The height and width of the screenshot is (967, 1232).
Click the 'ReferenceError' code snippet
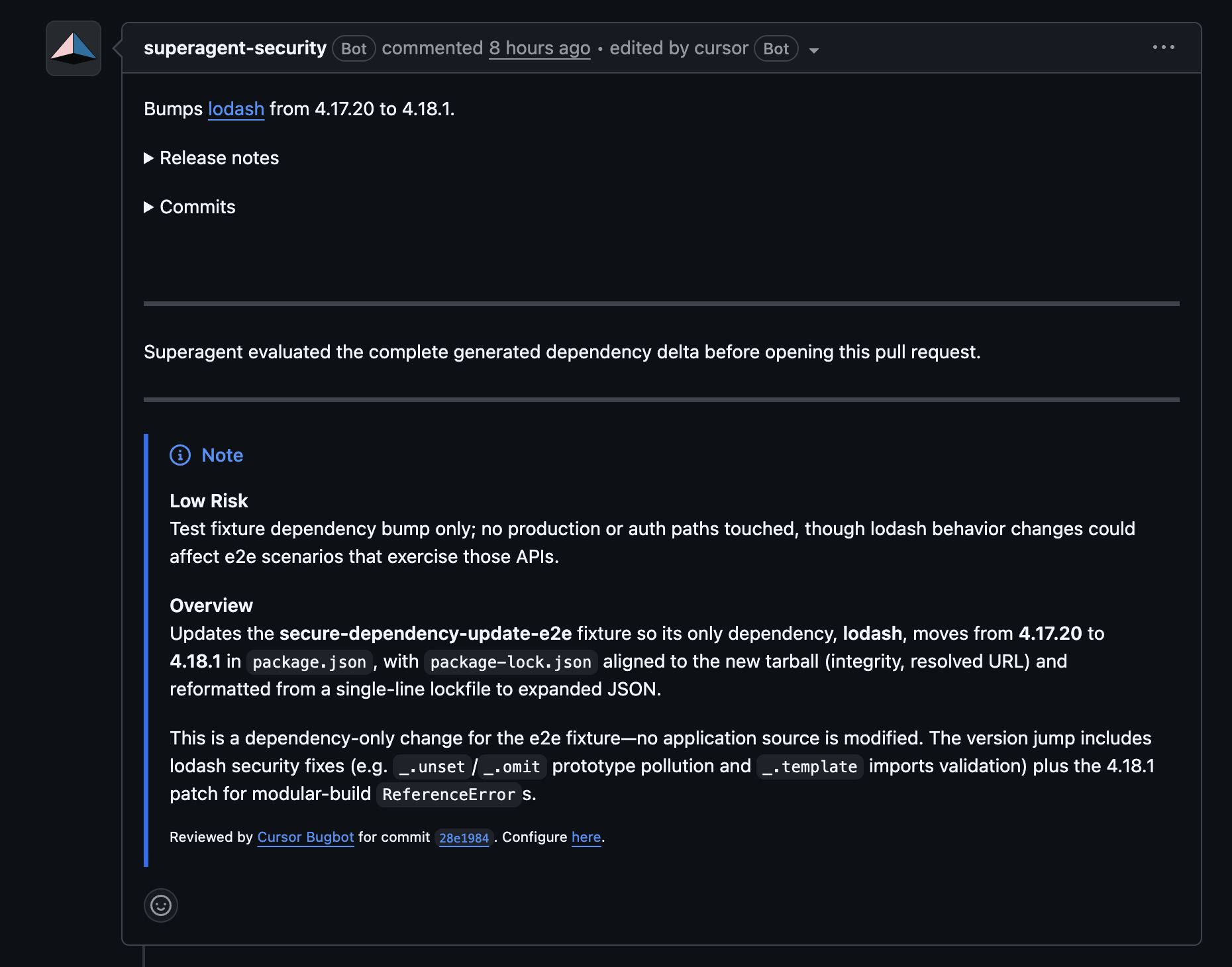pos(449,794)
